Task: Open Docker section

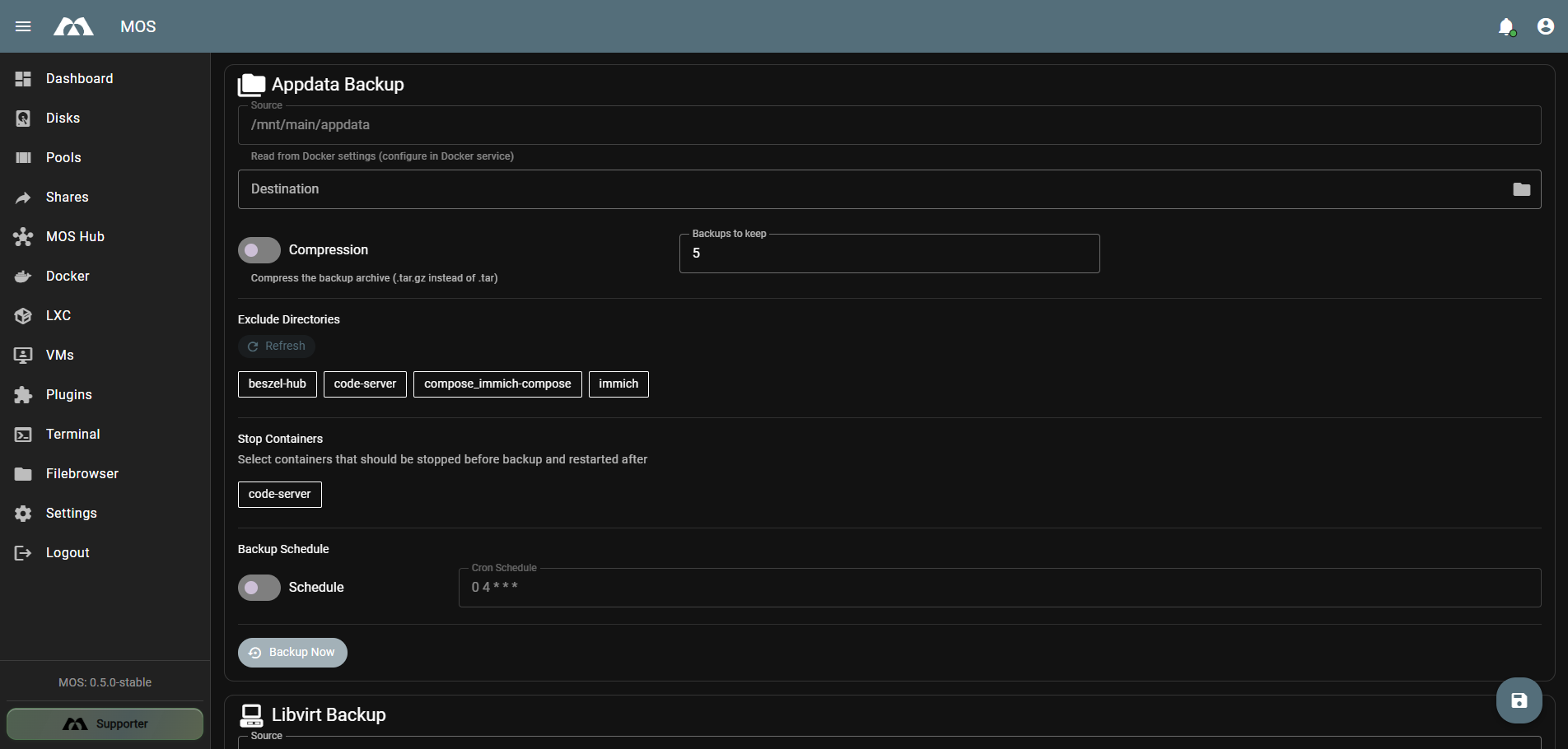Action: pyautogui.click(x=68, y=277)
